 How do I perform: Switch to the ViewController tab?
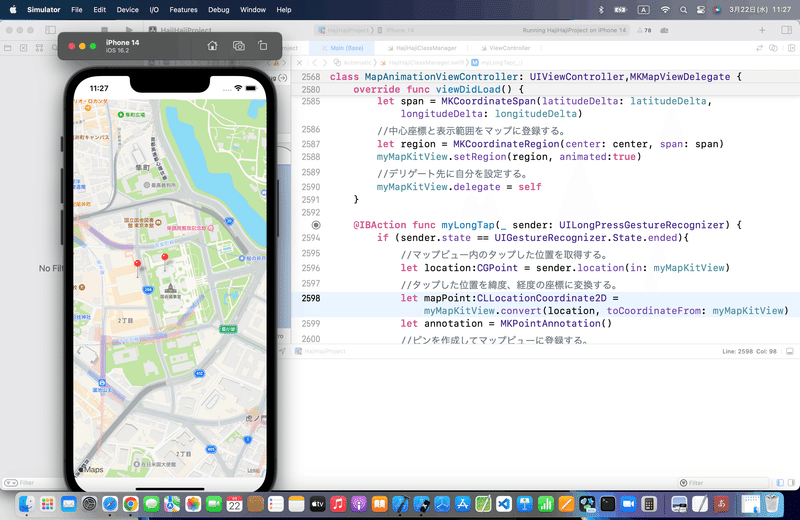point(505,48)
